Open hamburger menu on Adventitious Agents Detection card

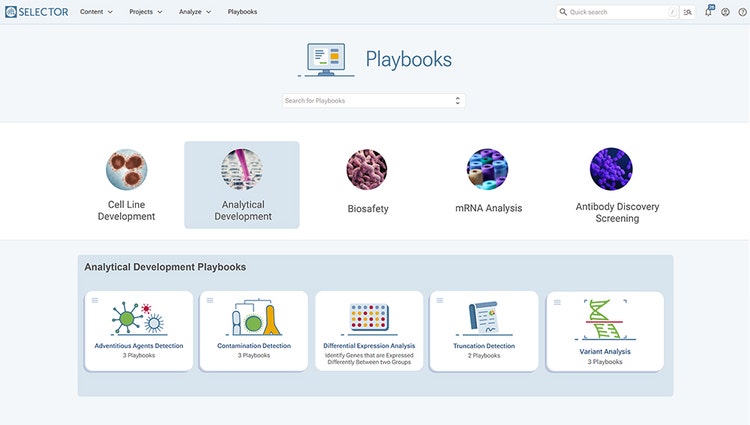95,301
